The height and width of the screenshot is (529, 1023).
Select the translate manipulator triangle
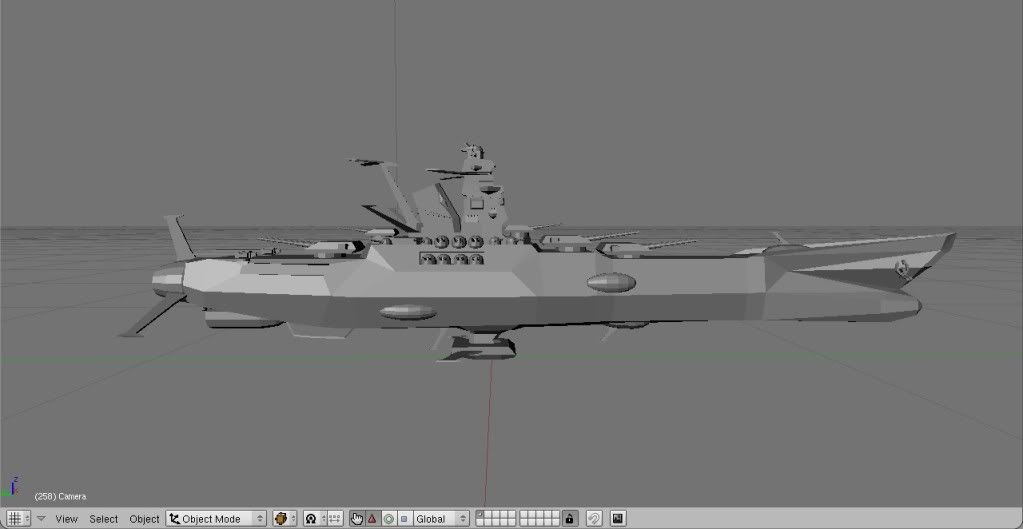(x=373, y=519)
